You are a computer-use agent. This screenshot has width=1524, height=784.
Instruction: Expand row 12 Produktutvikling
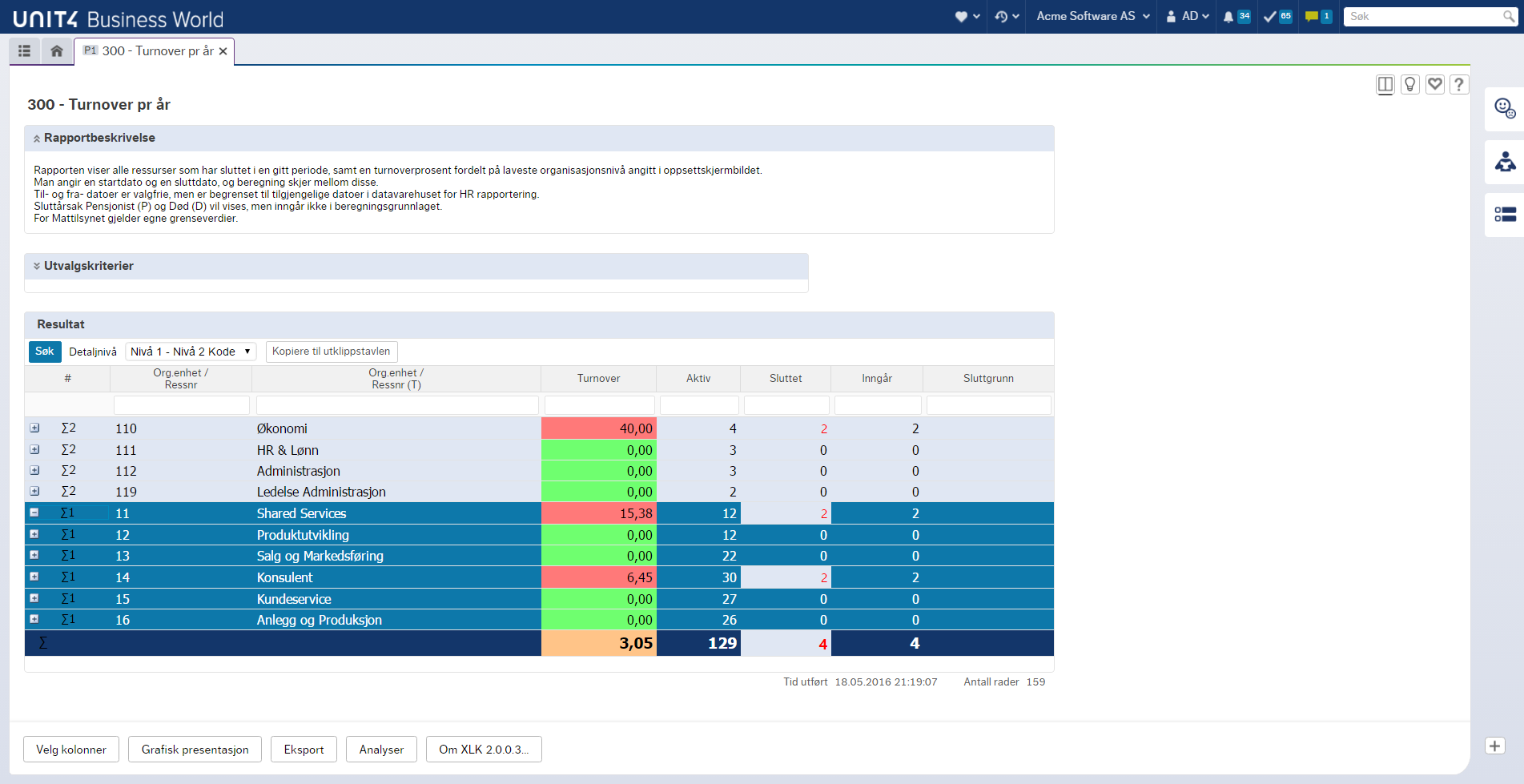coord(34,534)
